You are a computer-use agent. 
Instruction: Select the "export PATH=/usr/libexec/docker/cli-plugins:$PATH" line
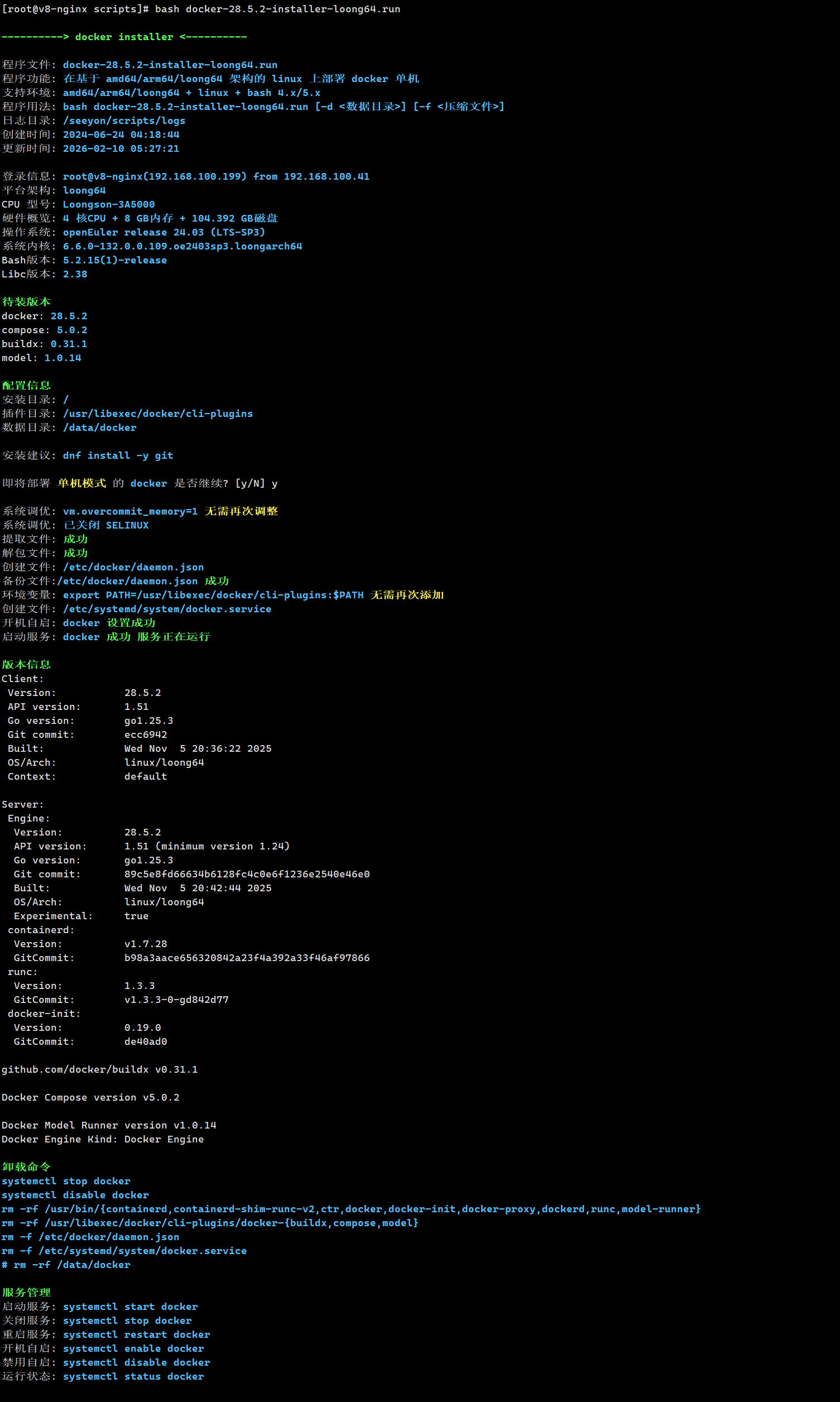[213, 596]
